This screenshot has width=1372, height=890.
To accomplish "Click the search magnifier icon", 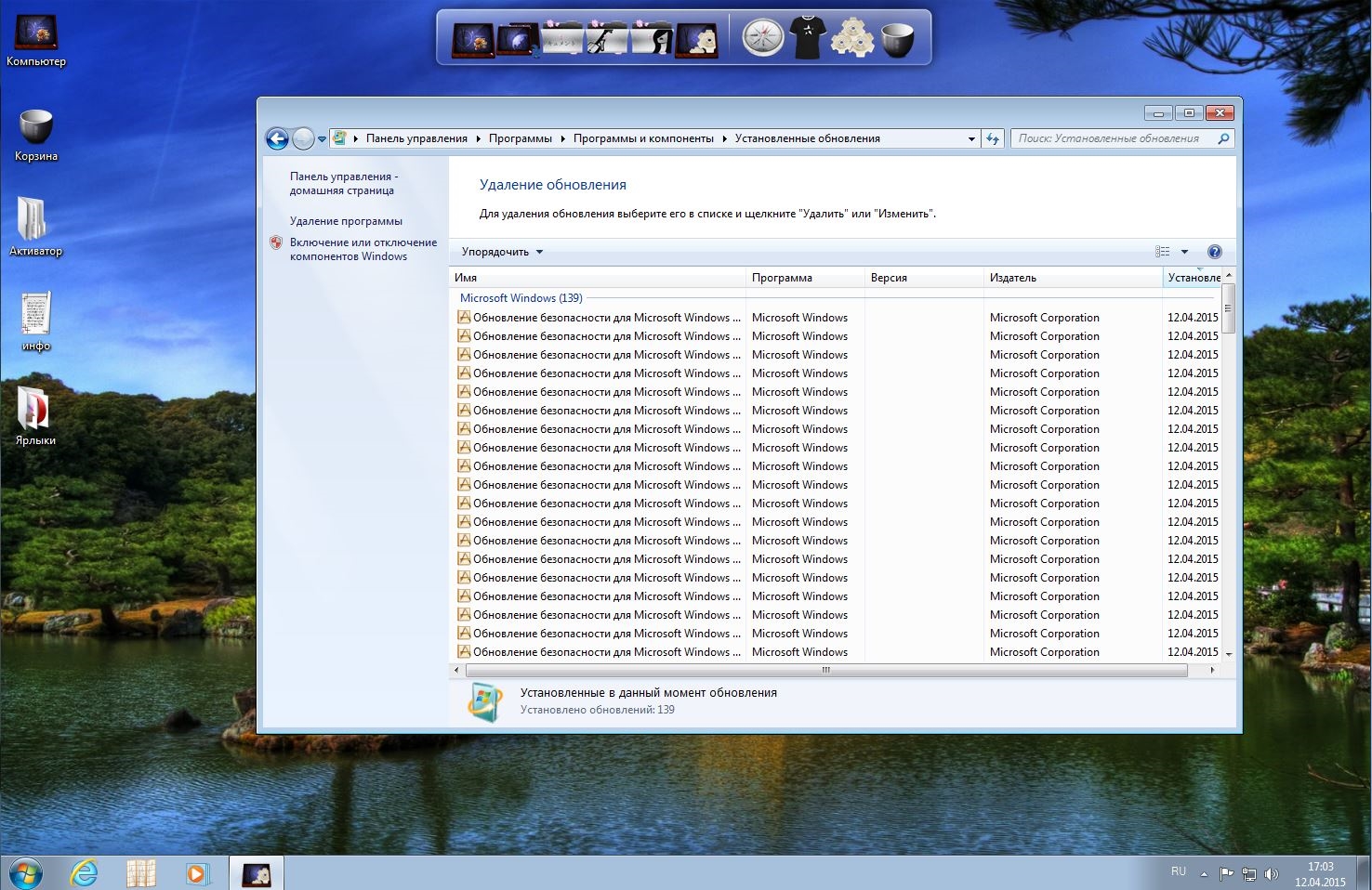I will [x=1223, y=138].
